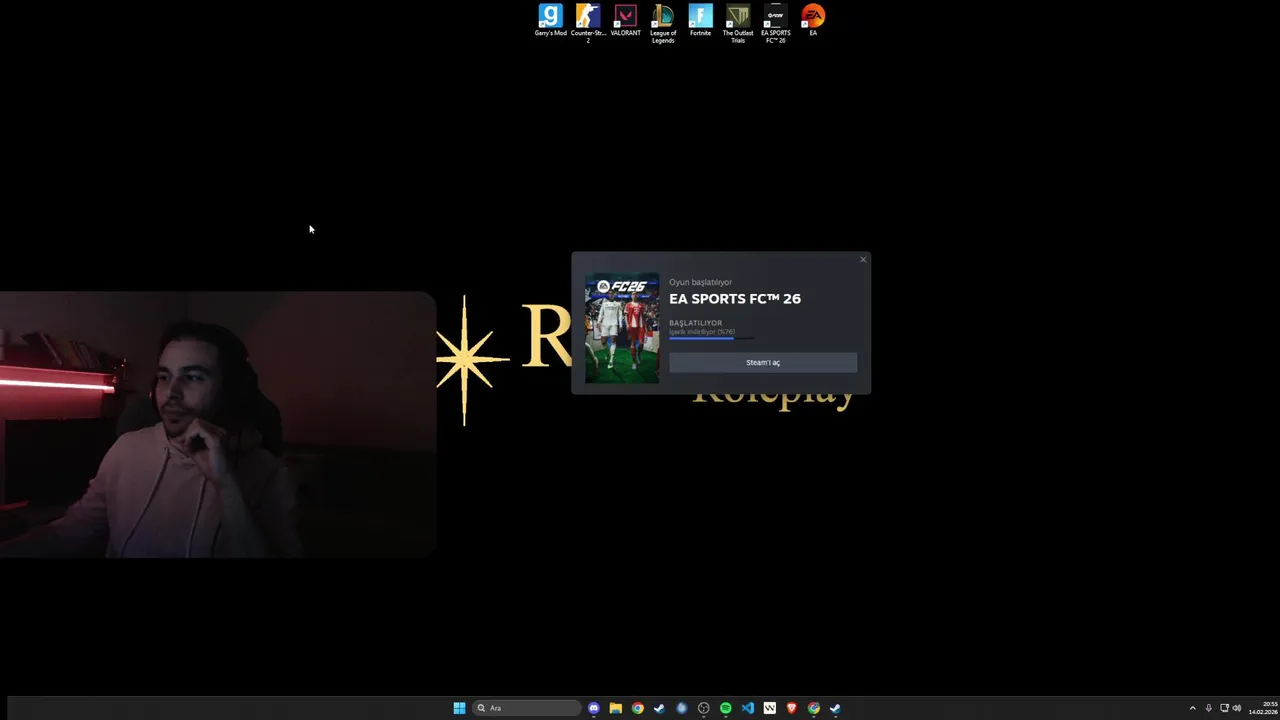Expand the hidden system tray icons
The height and width of the screenshot is (720, 1280).
point(1192,708)
